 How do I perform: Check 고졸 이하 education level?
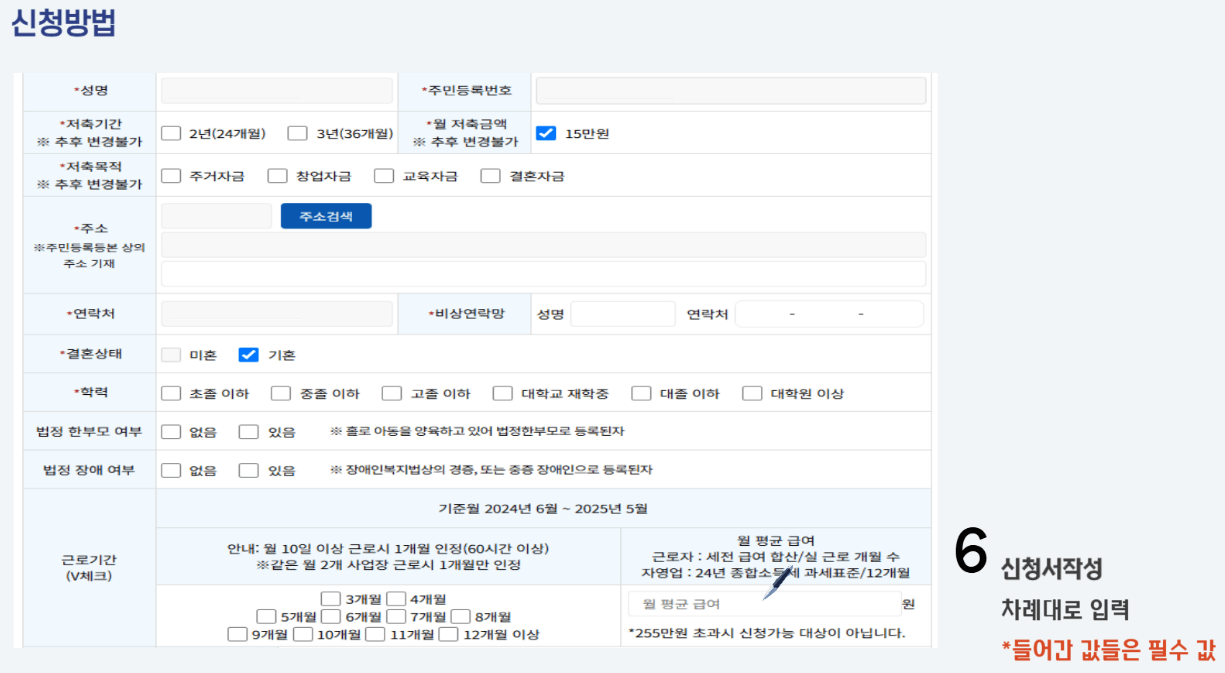coord(392,394)
